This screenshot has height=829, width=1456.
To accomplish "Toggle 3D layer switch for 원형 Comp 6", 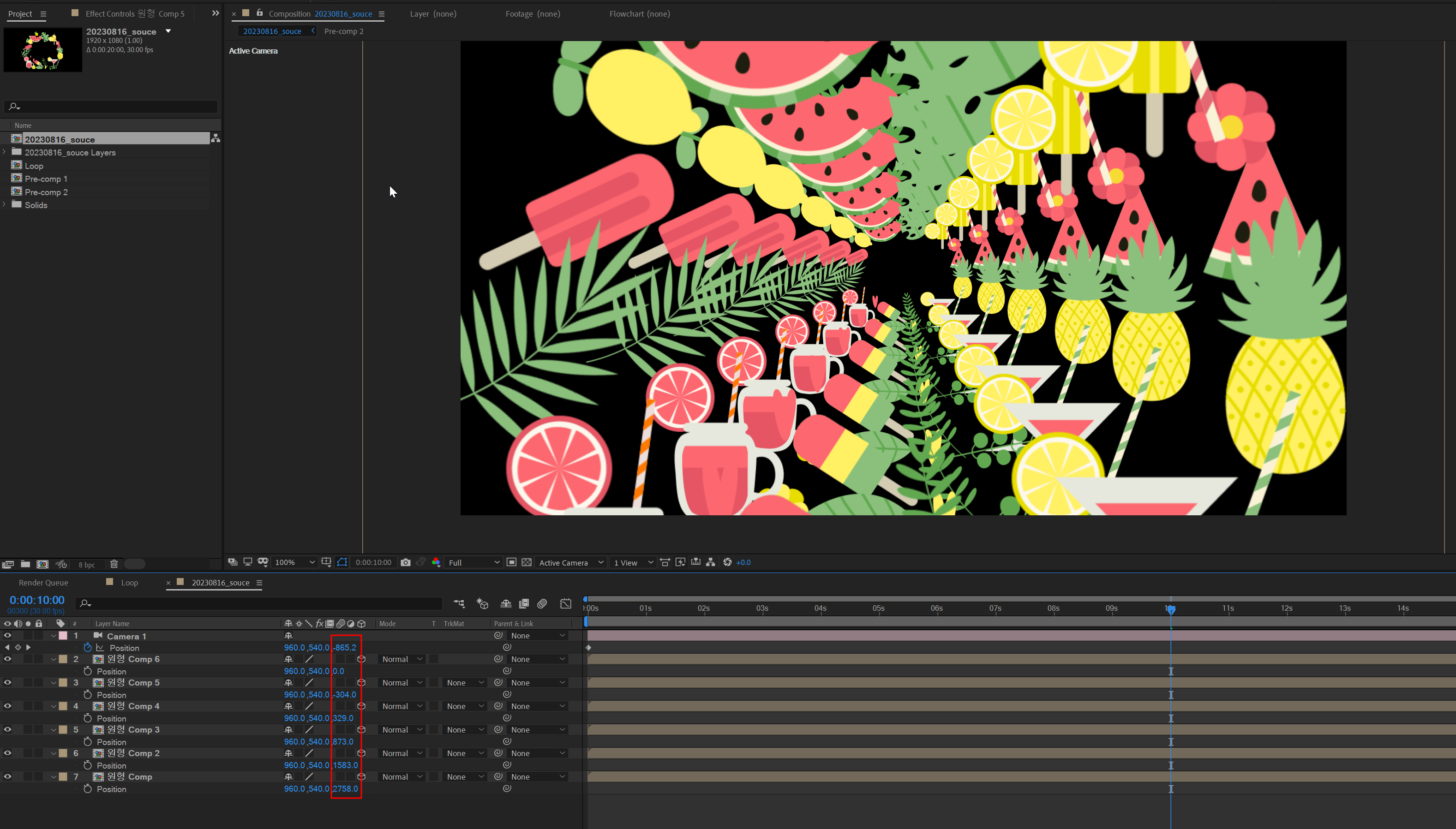I will (x=361, y=659).
